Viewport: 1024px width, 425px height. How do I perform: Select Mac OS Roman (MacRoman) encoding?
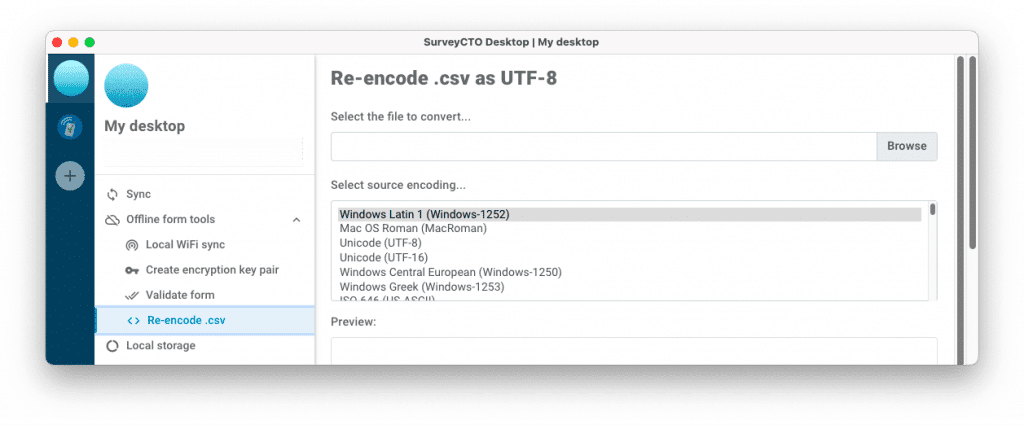pyautogui.click(x=413, y=228)
